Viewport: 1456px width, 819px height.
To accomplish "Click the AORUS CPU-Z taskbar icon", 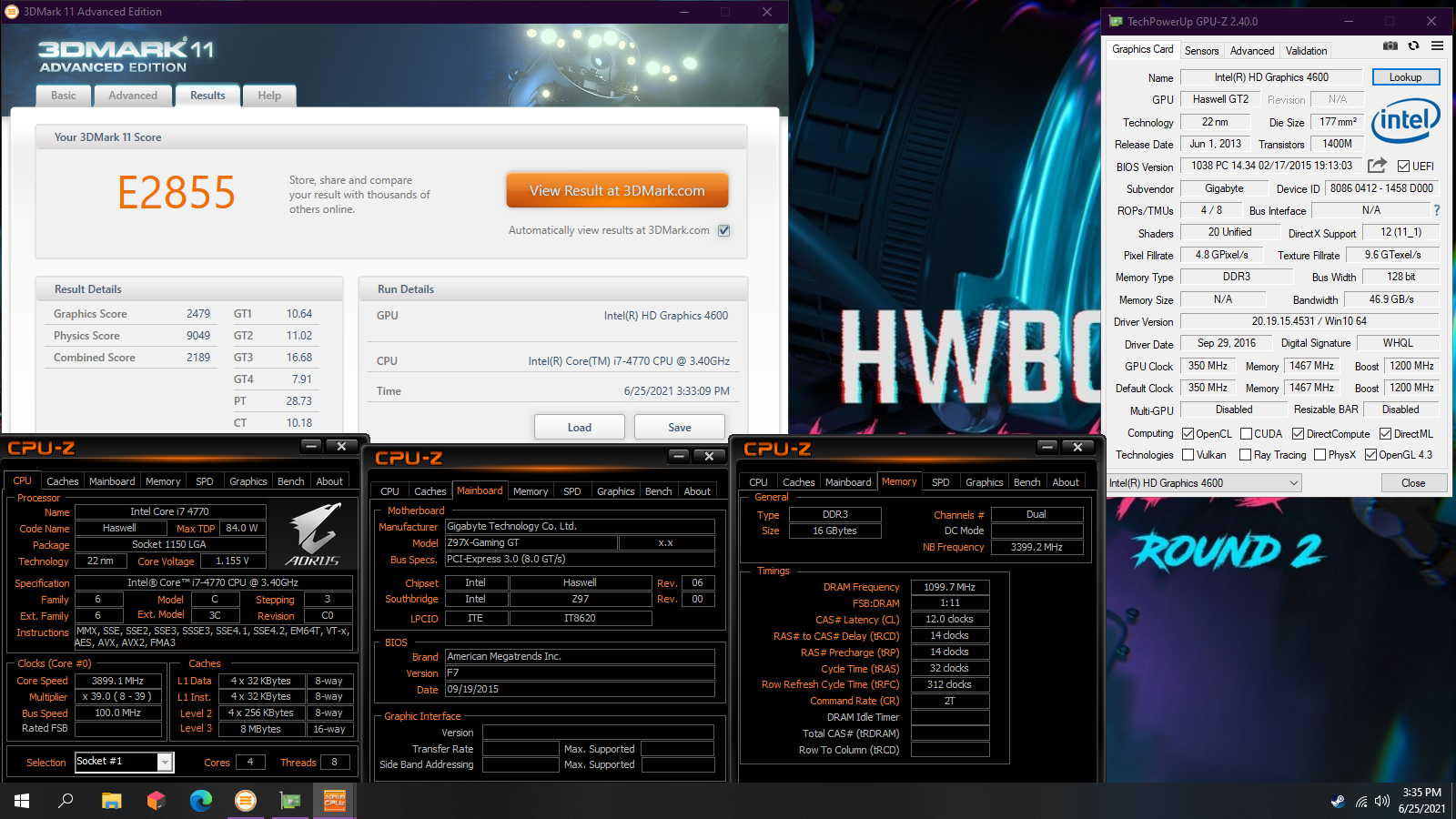I will 335,801.
